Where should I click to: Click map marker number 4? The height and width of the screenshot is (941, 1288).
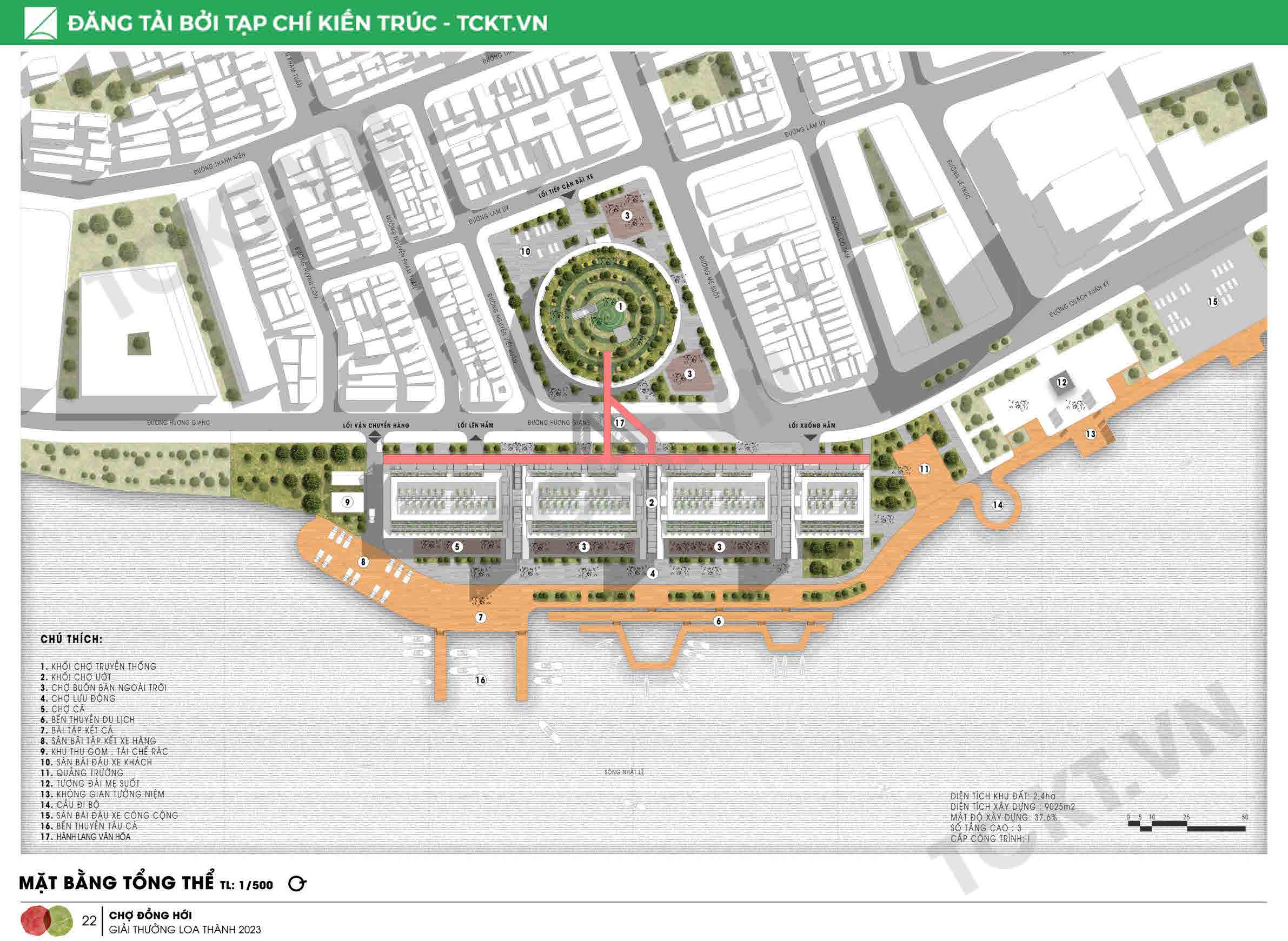tap(653, 573)
